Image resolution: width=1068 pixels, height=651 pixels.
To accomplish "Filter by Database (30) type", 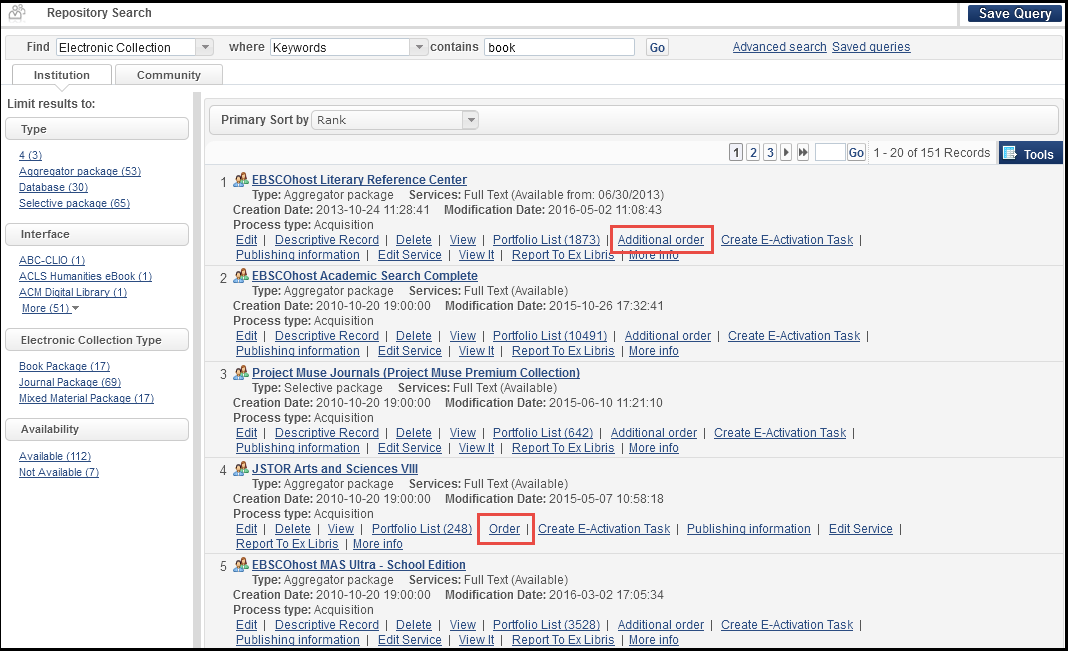I will click(53, 187).
